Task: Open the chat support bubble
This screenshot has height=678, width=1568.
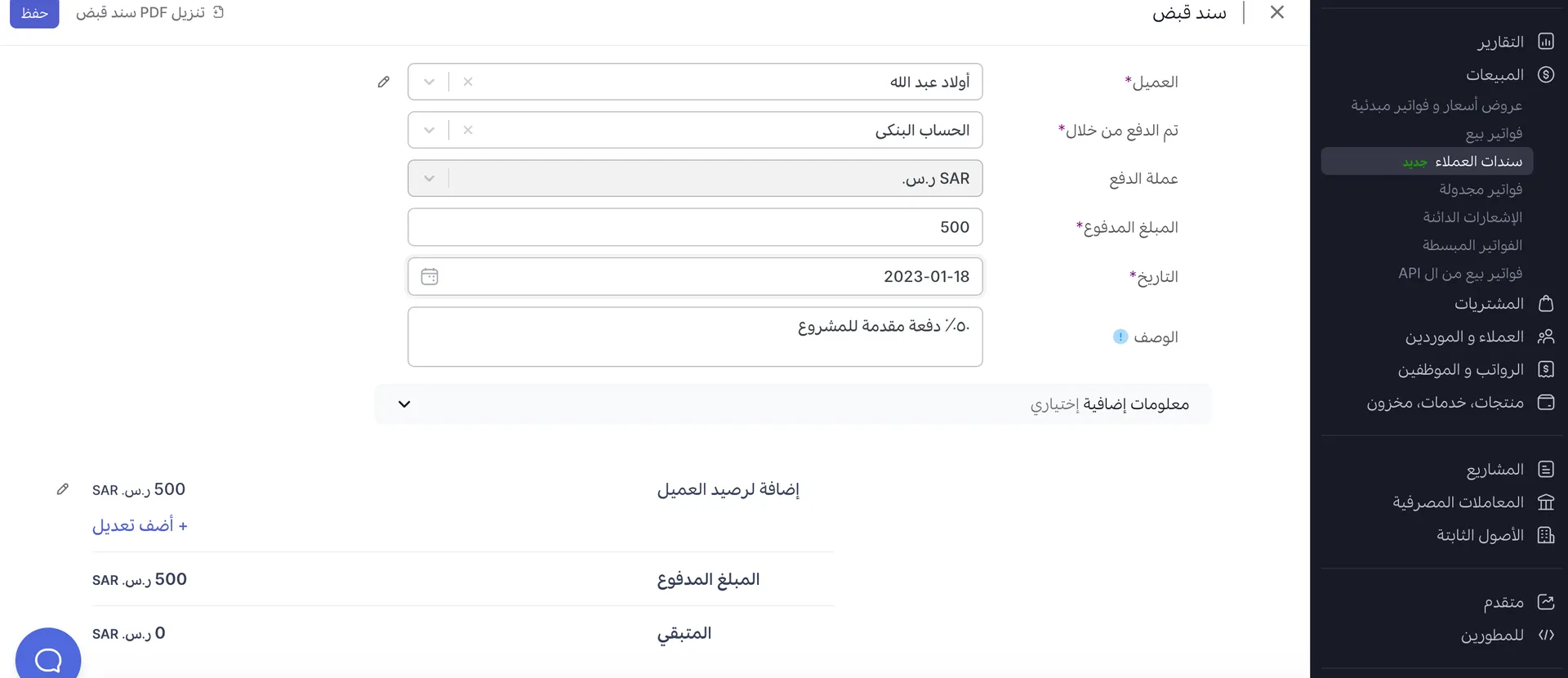Action: click(47, 658)
